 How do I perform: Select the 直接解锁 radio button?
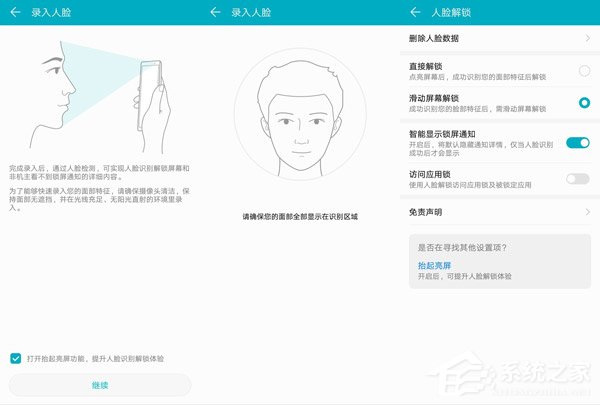tap(584, 71)
